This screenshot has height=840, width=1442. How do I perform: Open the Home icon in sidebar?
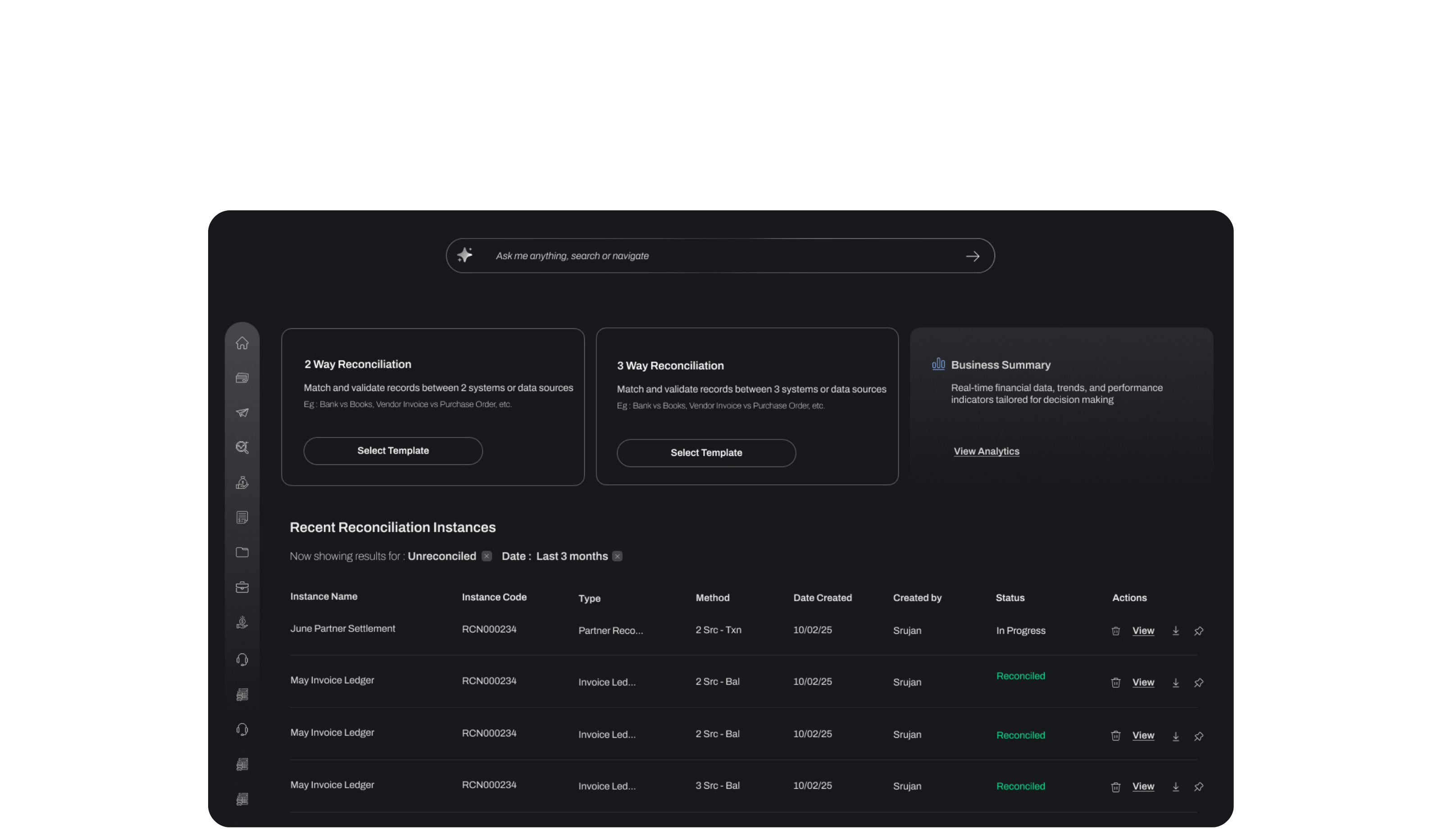242,343
